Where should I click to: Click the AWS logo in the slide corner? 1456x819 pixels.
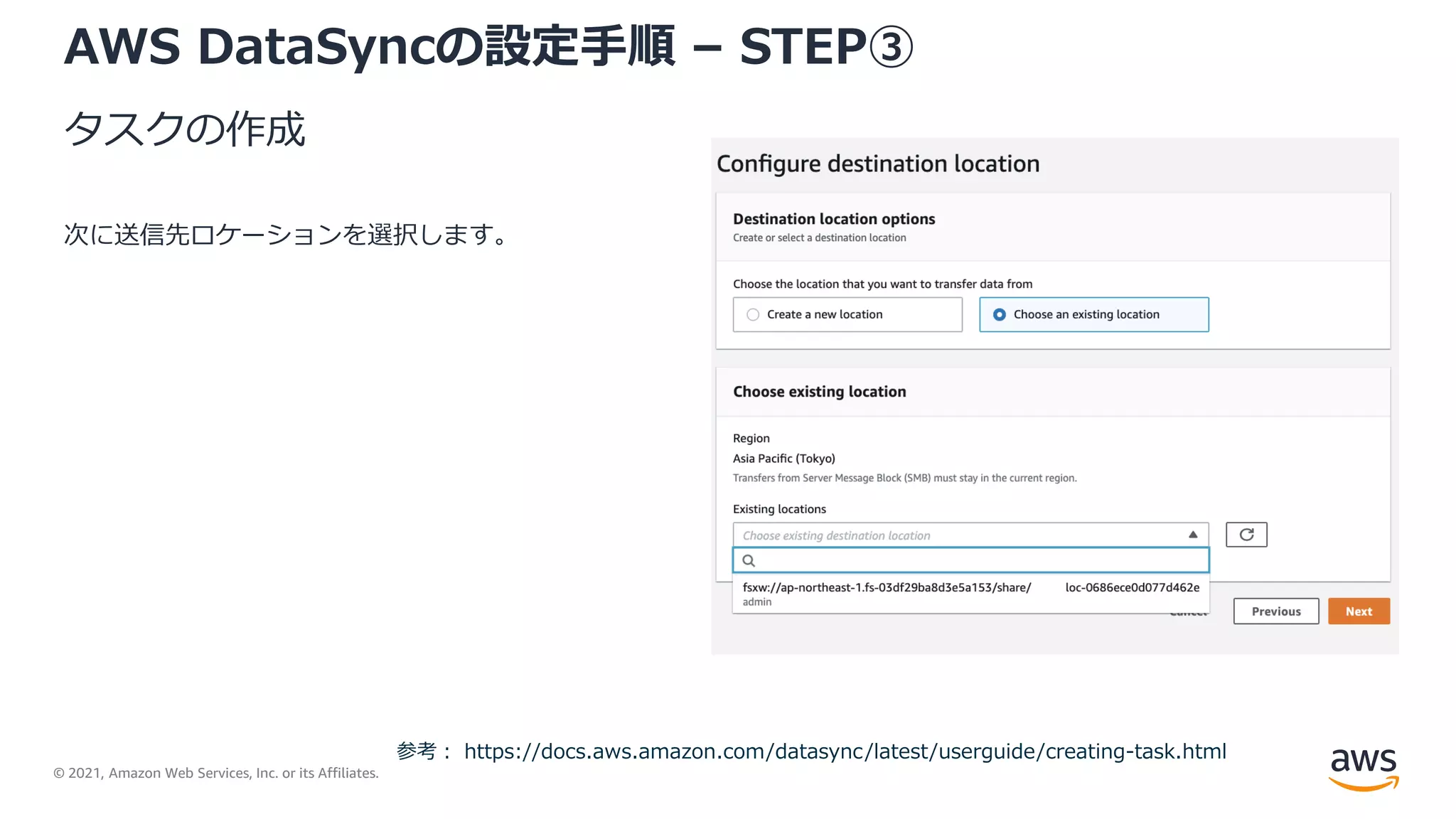tap(1364, 769)
